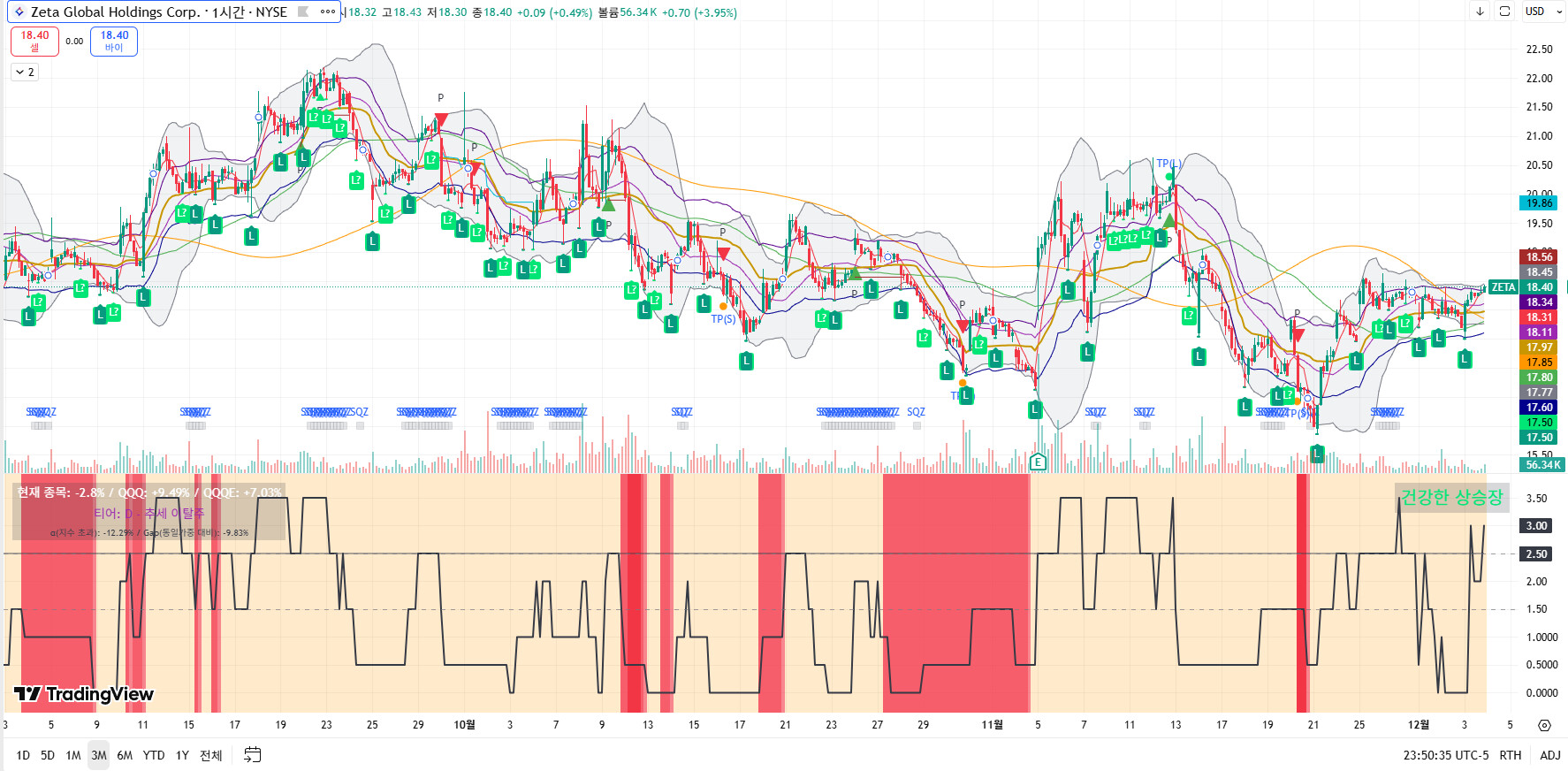
Task: Click the dark blue 17.60 price label
Action: (x=1539, y=408)
